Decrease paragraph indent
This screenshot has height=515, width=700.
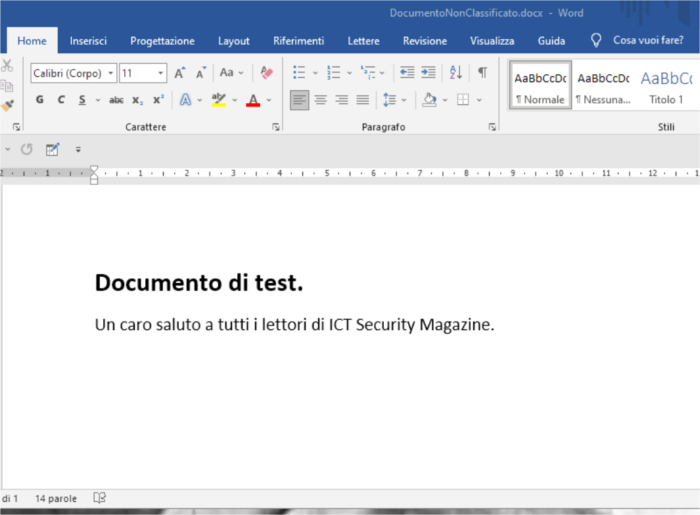[407, 72]
